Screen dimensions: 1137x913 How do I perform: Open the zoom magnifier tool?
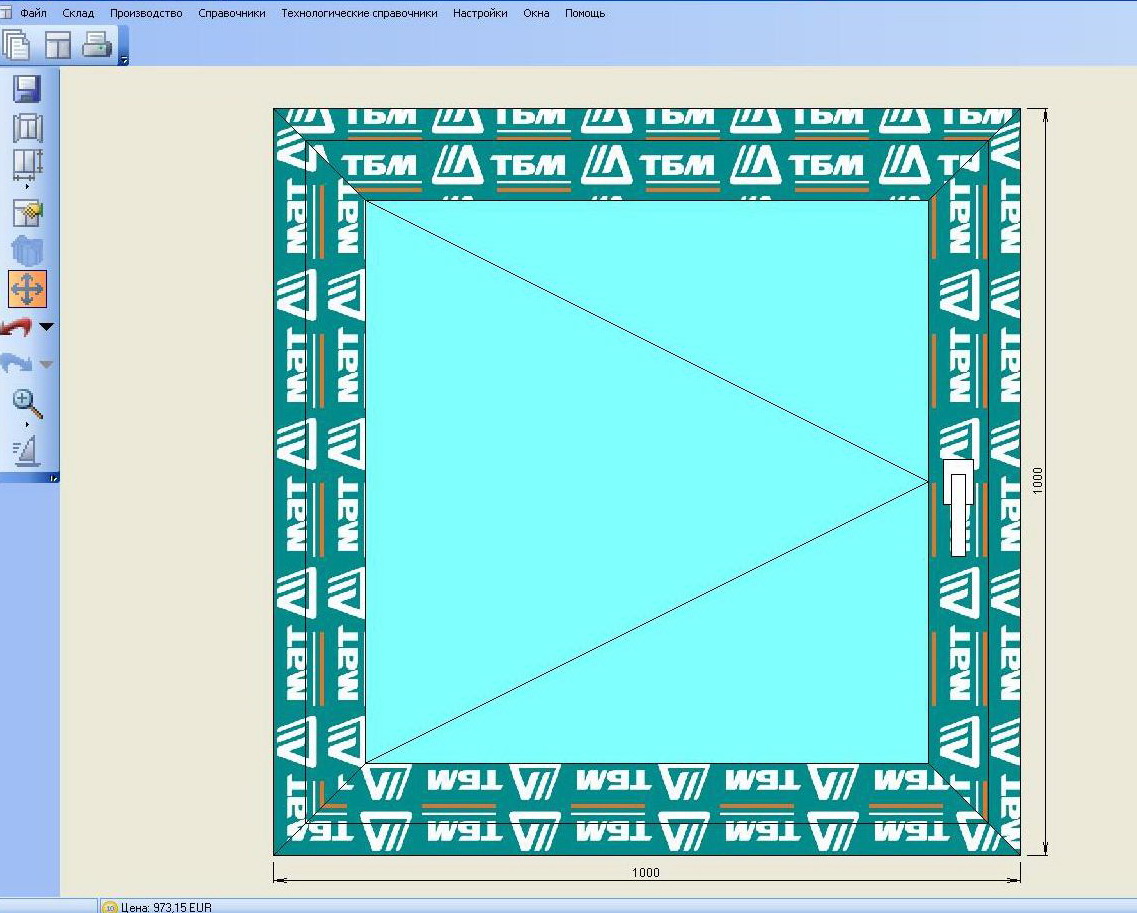point(28,404)
